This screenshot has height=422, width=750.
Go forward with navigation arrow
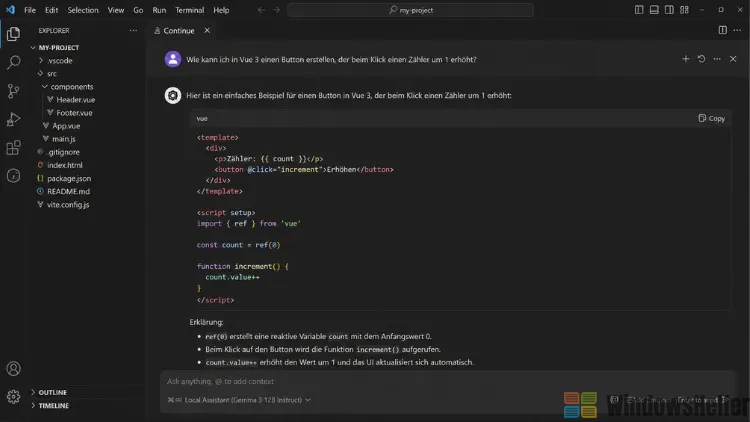276,10
